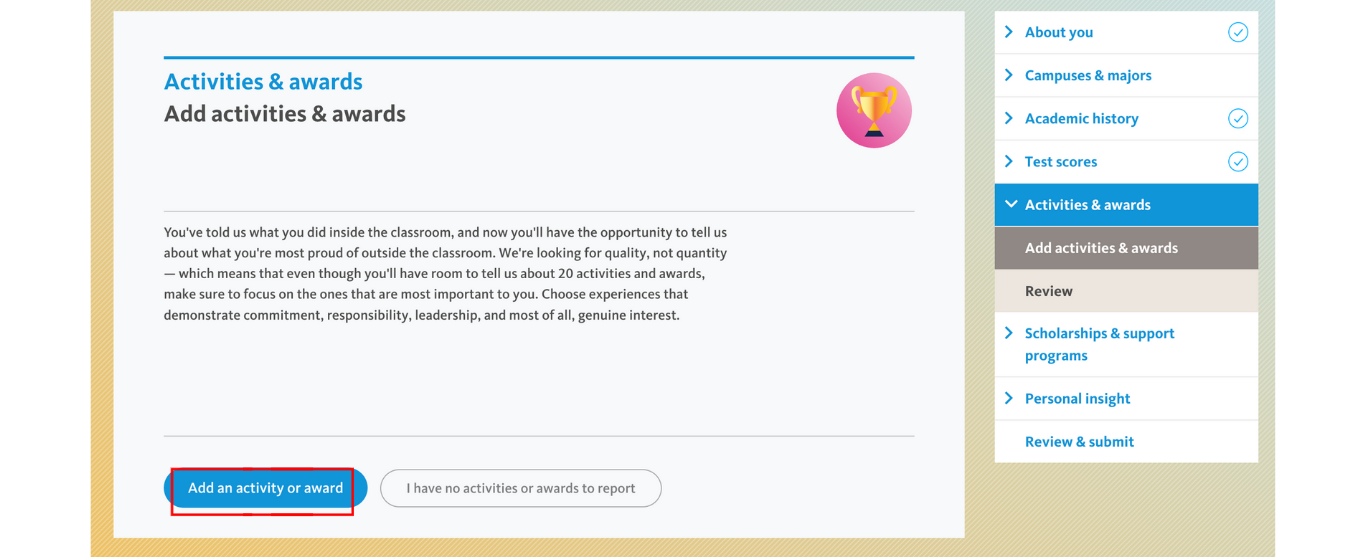Go to Review & submit
The image size is (1366, 557).
pos(1079,441)
